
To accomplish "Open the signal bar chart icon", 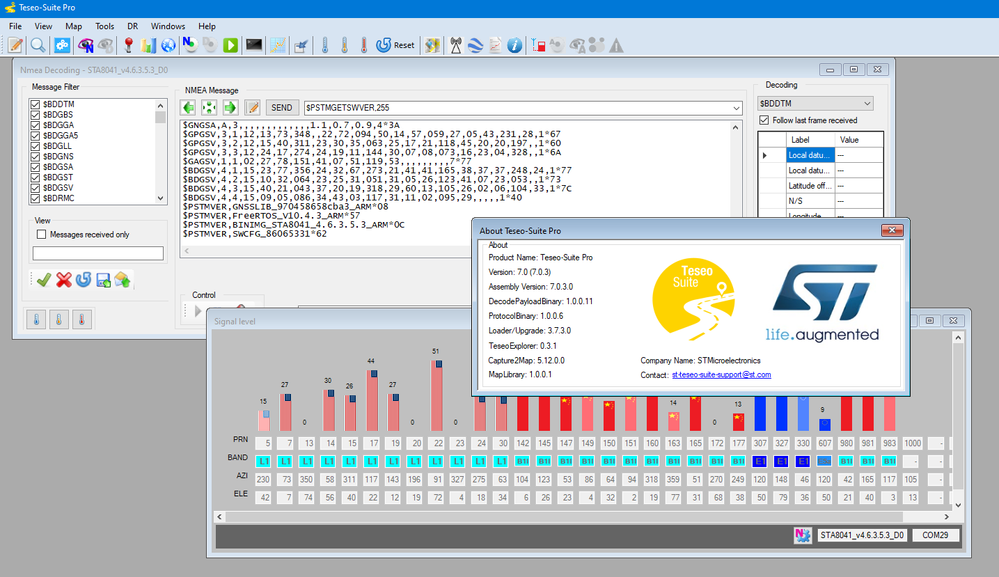I will pyautogui.click(x=148, y=45).
